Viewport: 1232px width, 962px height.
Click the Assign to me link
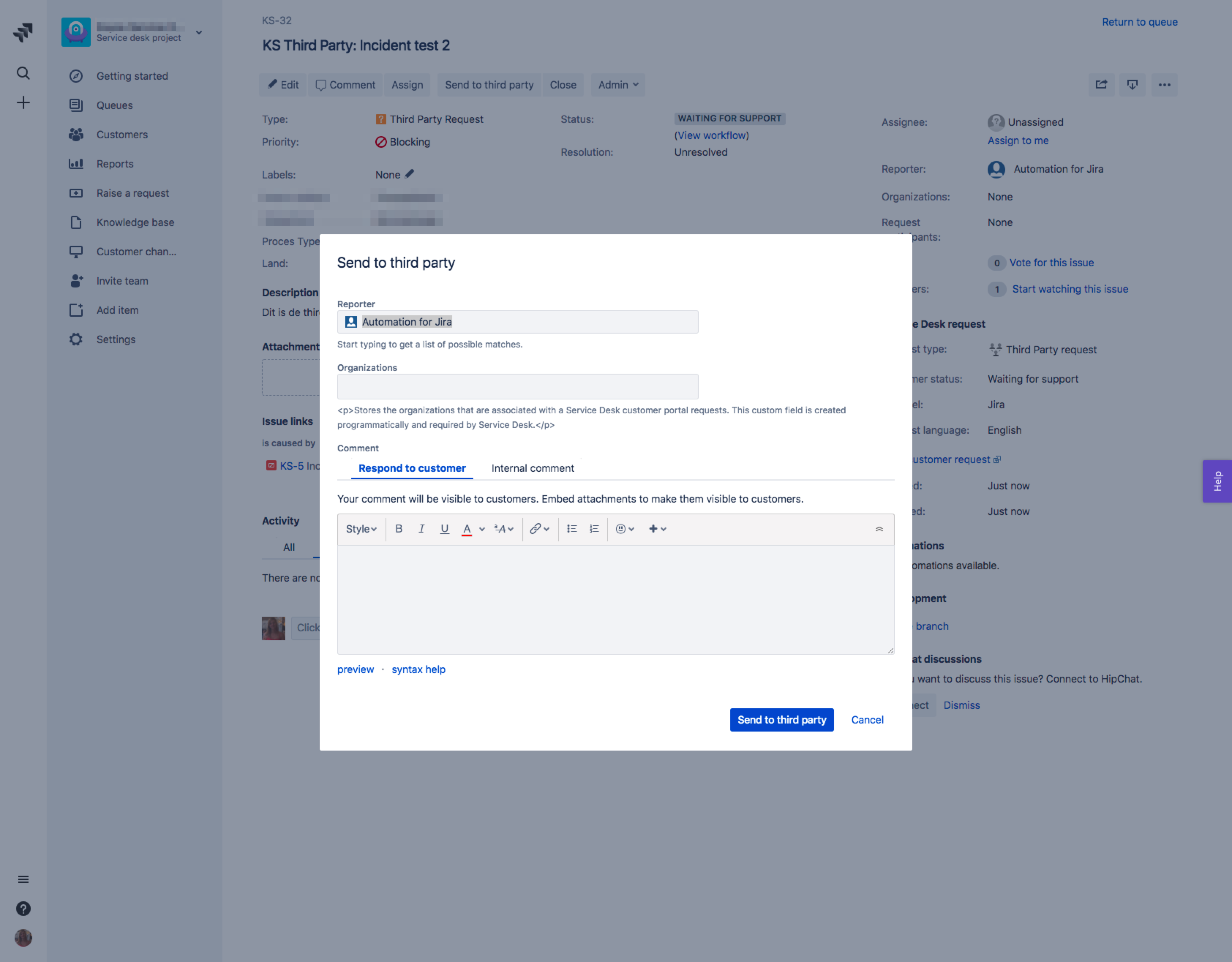(x=1018, y=140)
